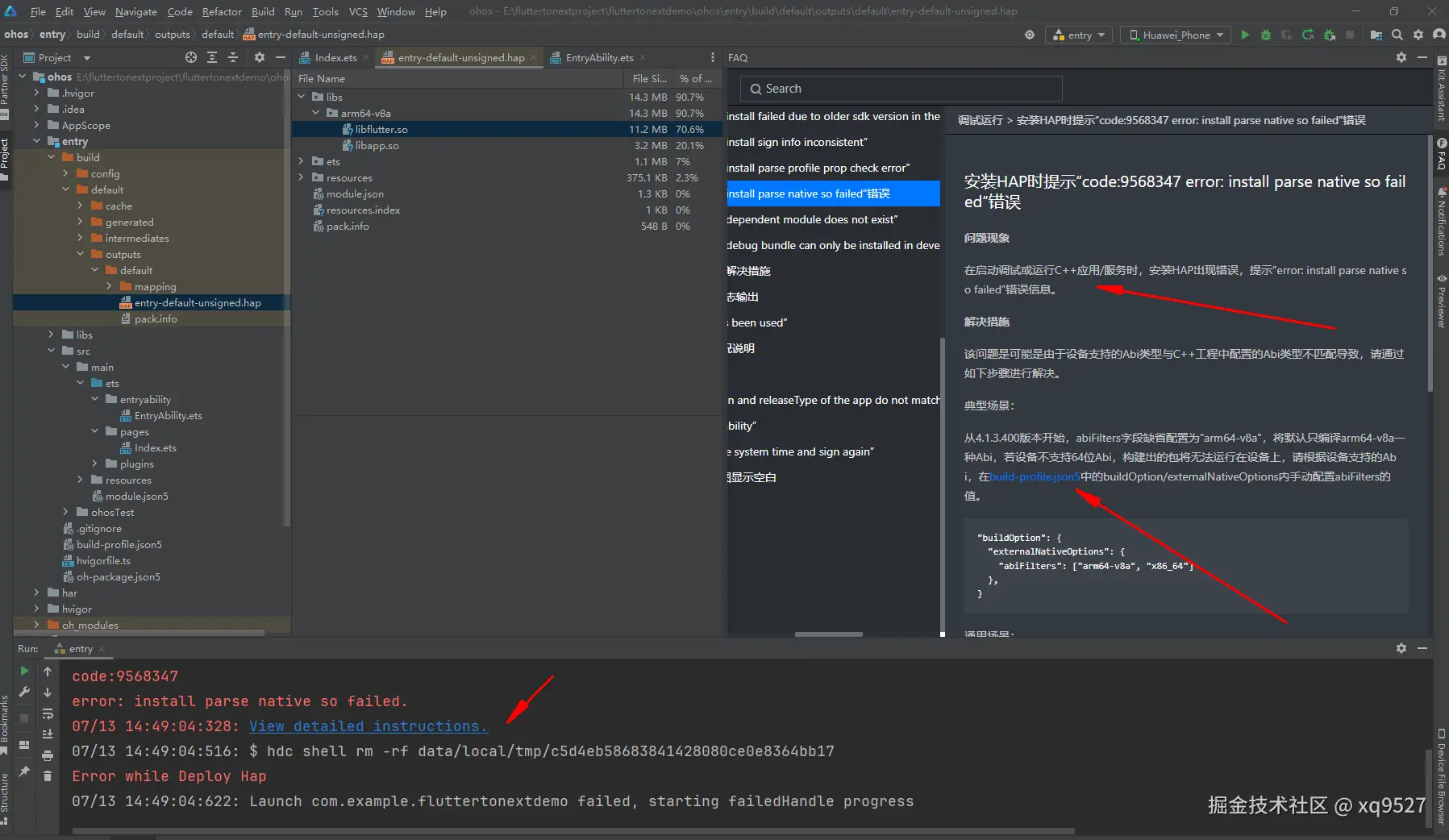Viewport: 1449px width, 840px height.
Task: Run the entry configuration from the toolbar
Action: (1245, 35)
